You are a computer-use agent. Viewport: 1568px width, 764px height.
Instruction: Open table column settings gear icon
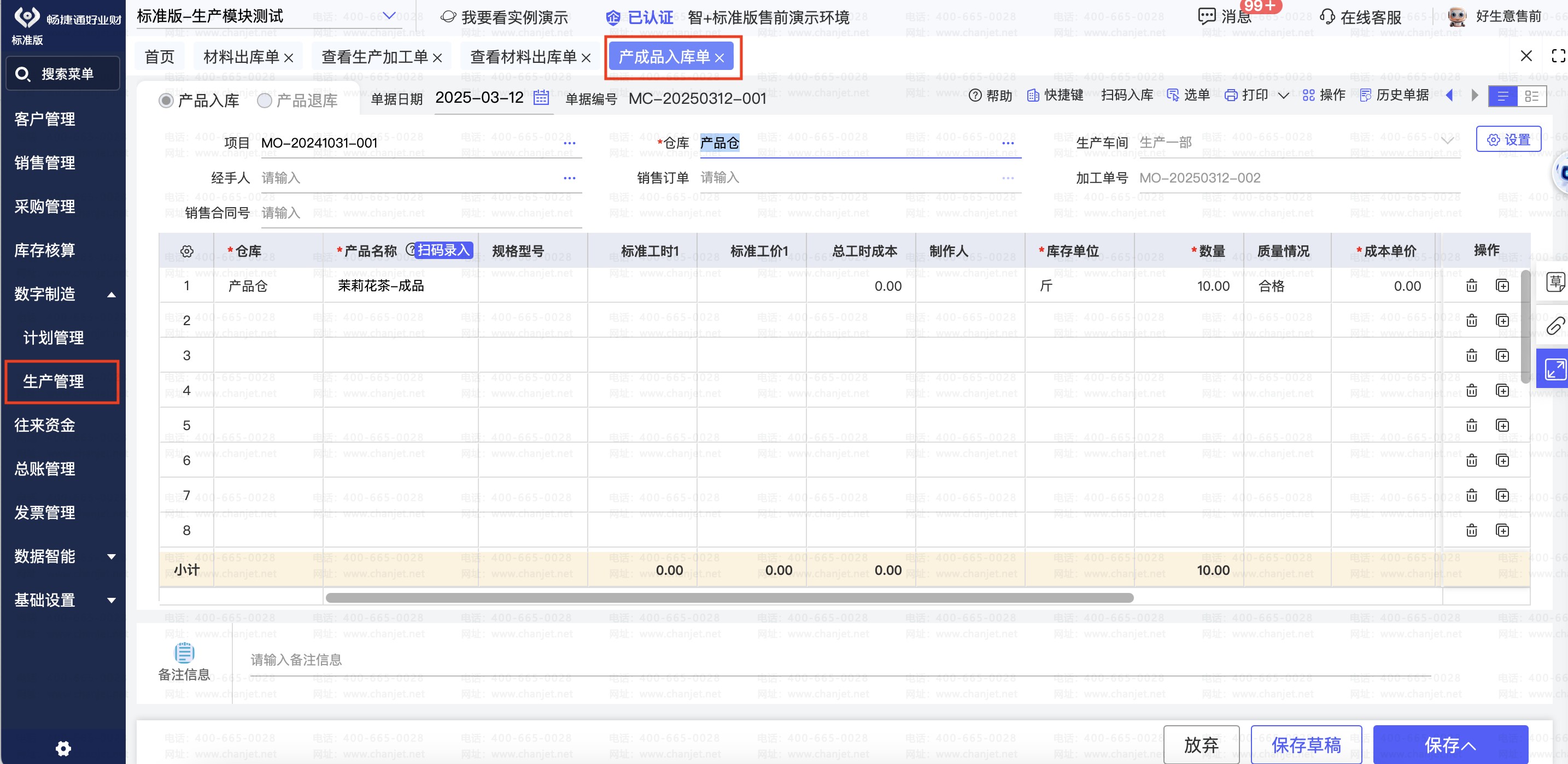tap(187, 251)
